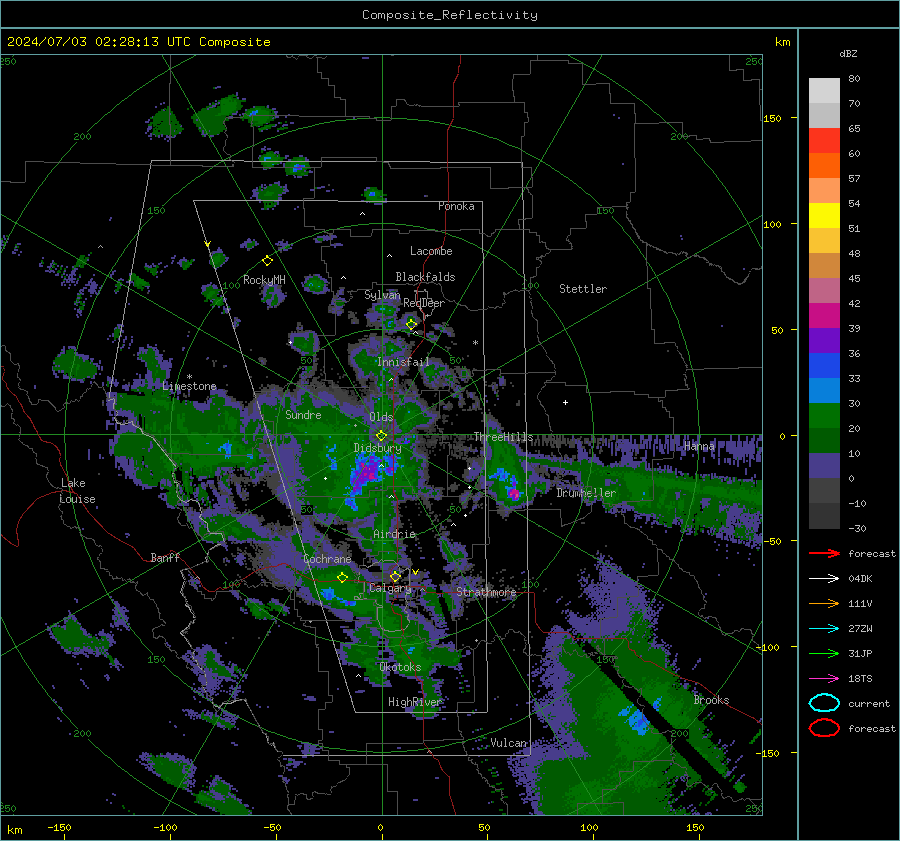This screenshot has height=841, width=900.
Task: Click the Cochrane city label
Action: (x=327, y=559)
